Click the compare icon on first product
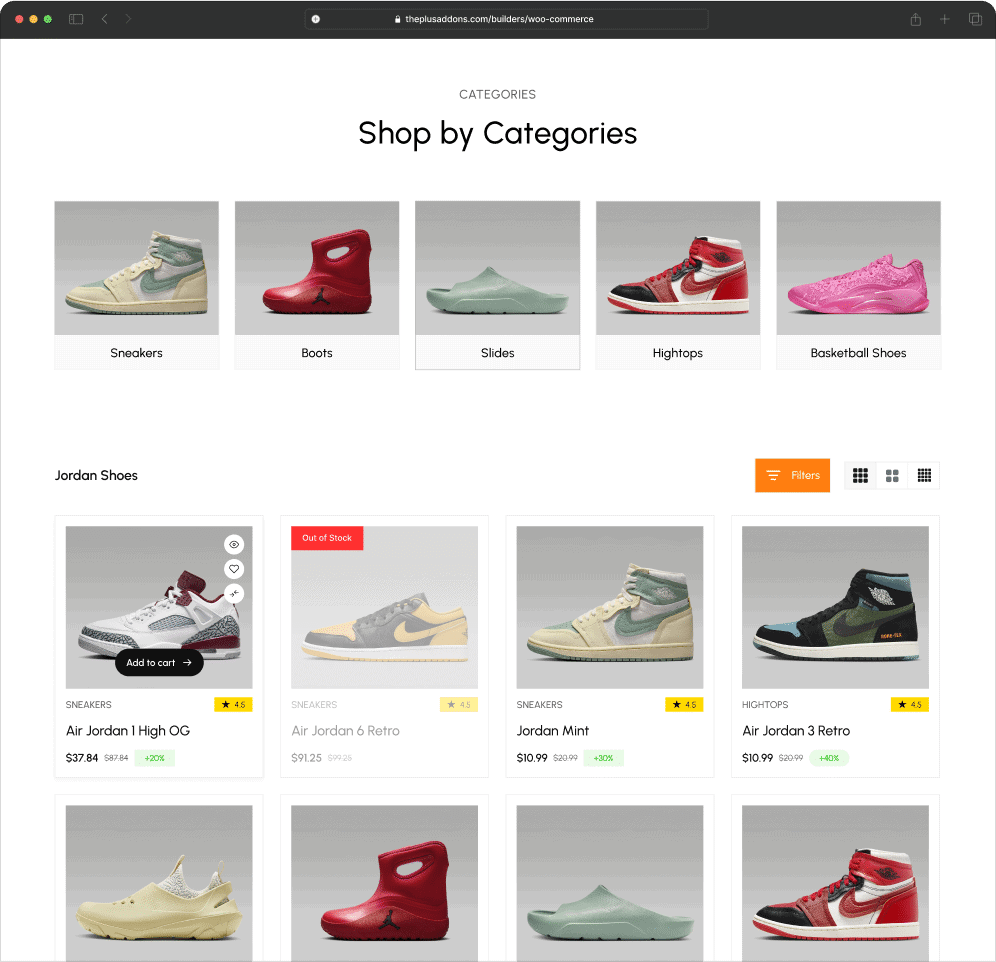This screenshot has height=962, width=996. tap(234, 593)
